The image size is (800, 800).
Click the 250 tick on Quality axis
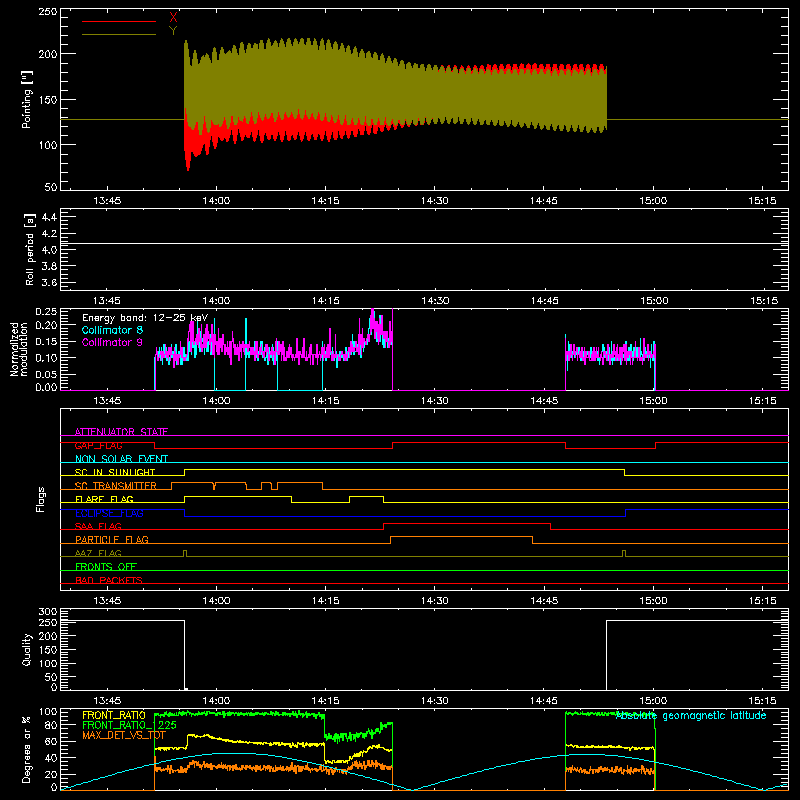48,622
